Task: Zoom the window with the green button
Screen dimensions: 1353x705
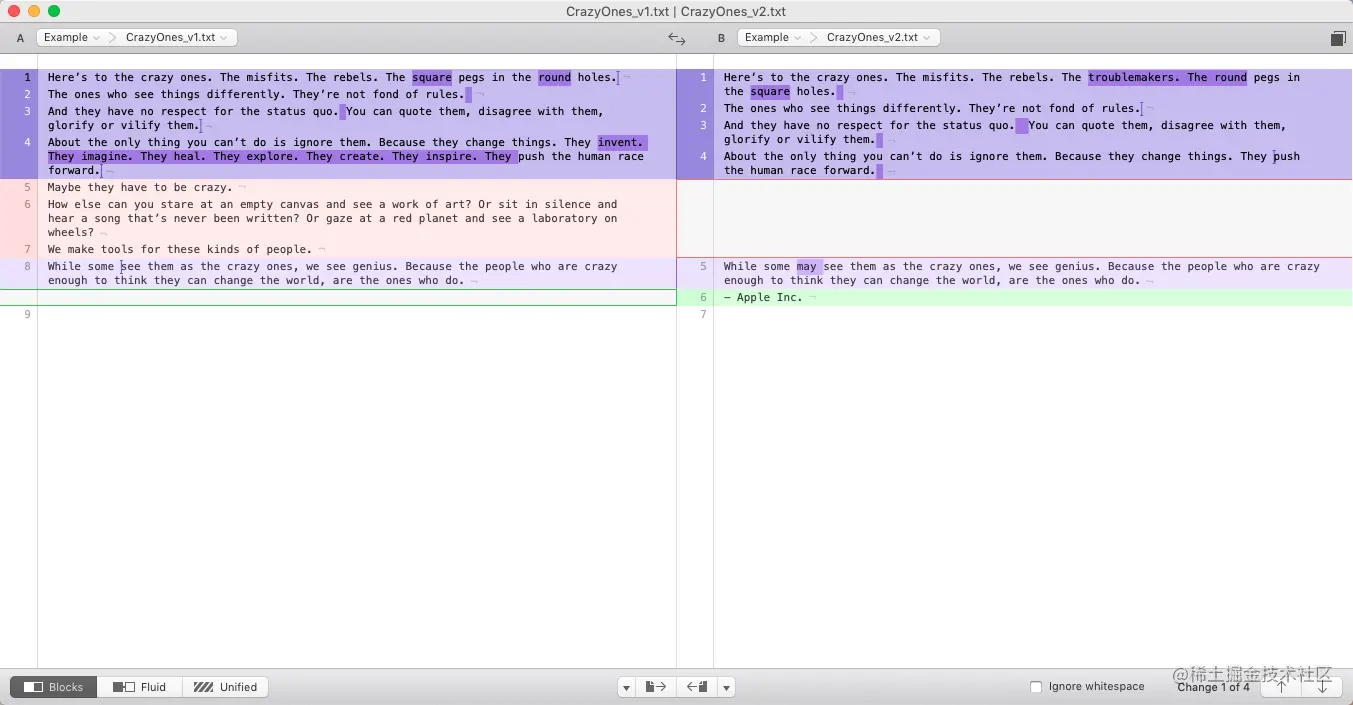Action: click(54, 11)
